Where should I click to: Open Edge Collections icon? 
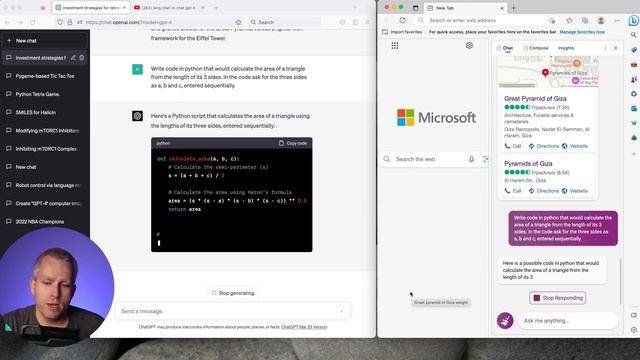(585, 20)
